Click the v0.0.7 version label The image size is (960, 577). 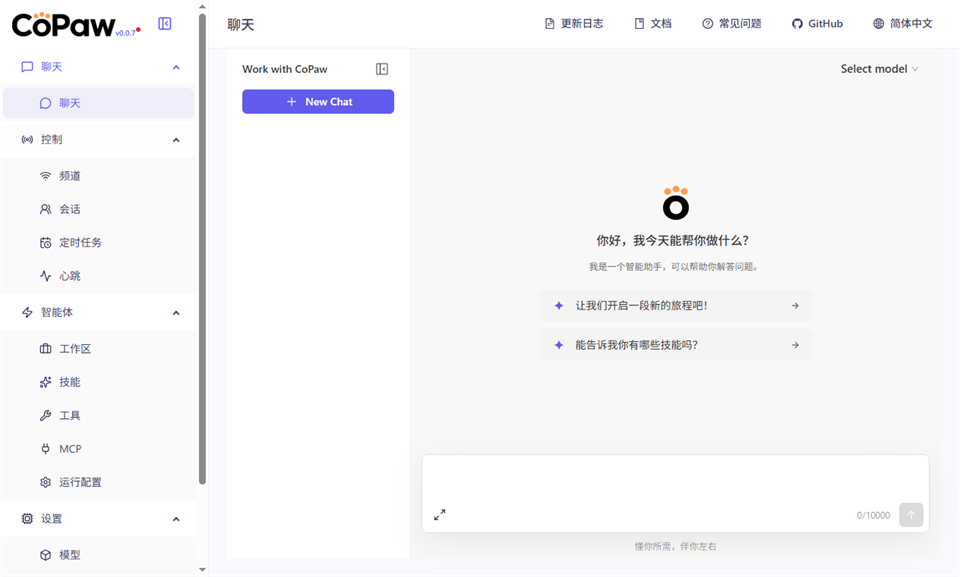click(125, 33)
